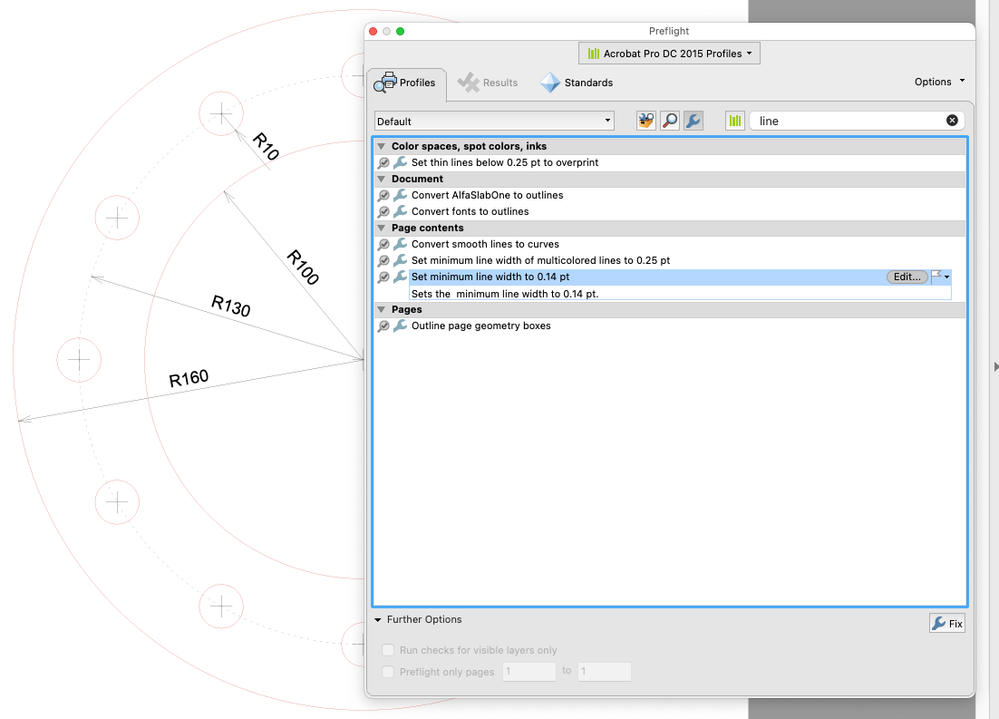Select the single fixups wrench icon
The height and width of the screenshot is (719, 999).
693,120
